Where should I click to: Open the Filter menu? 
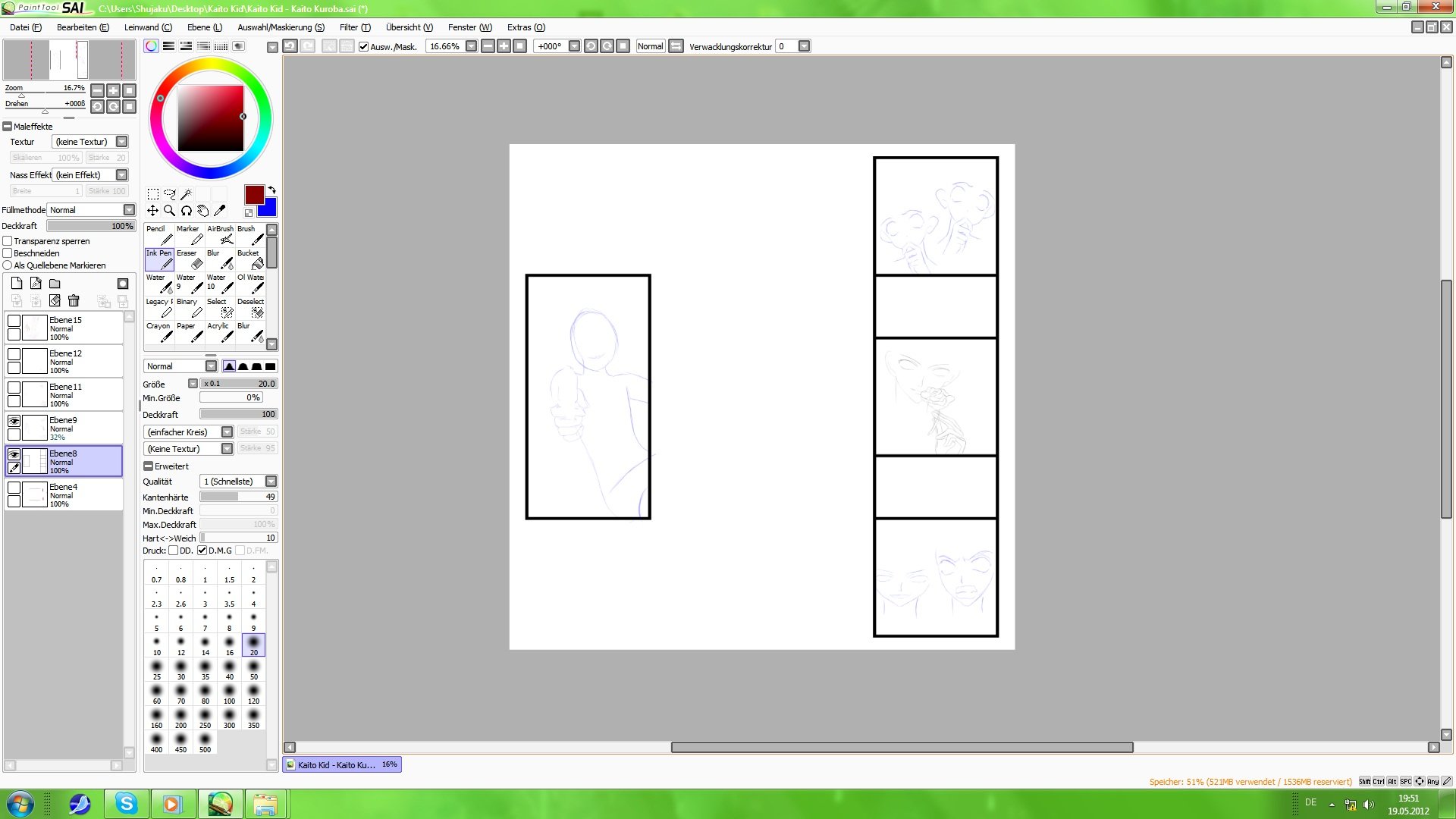(x=355, y=27)
